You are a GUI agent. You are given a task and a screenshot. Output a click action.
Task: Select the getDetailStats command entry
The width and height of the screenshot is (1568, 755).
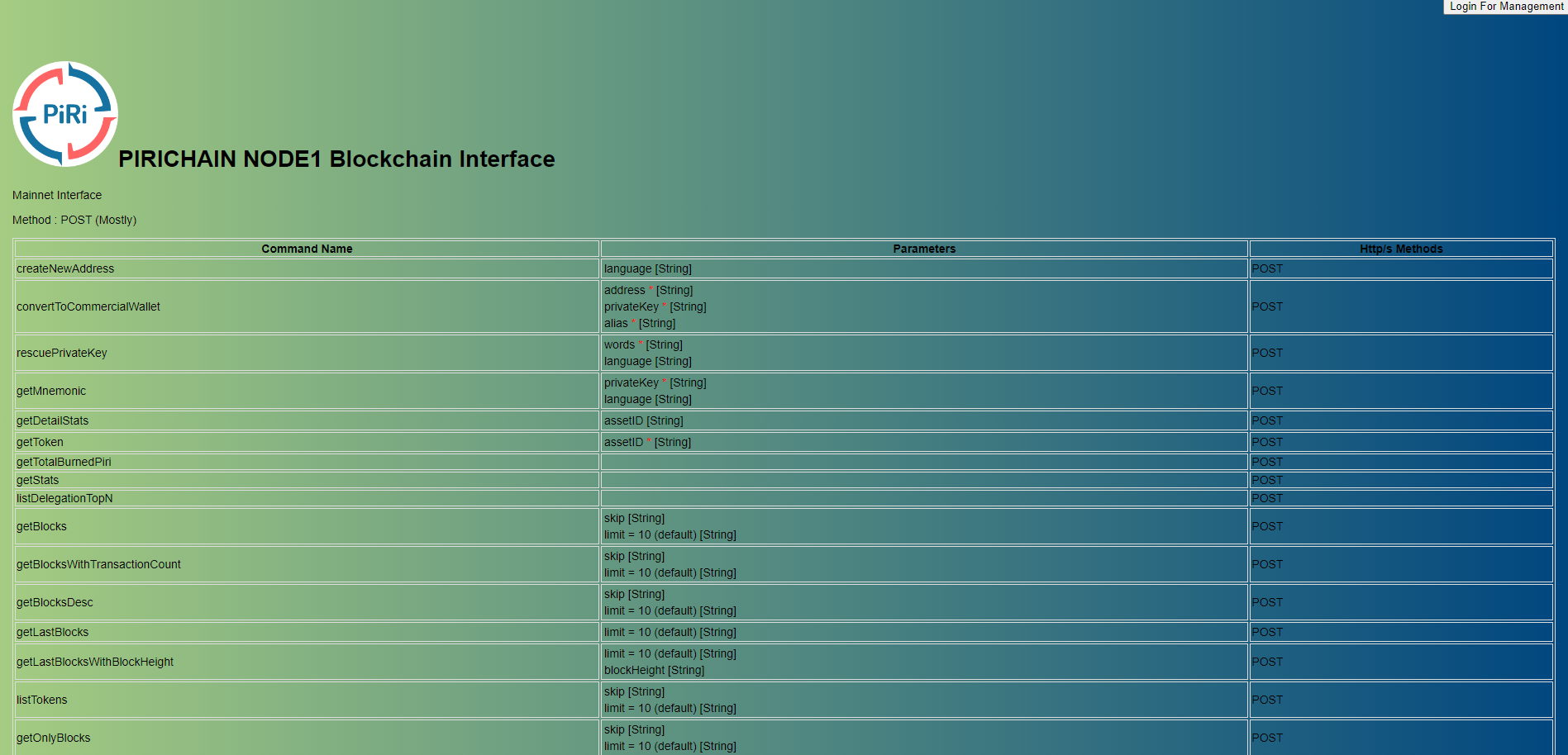pyautogui.click(x=52, y=420)
